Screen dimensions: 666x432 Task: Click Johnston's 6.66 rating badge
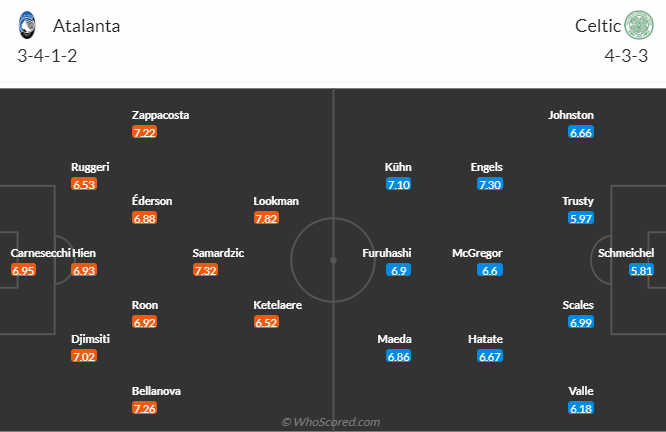(x=580, y=132)
